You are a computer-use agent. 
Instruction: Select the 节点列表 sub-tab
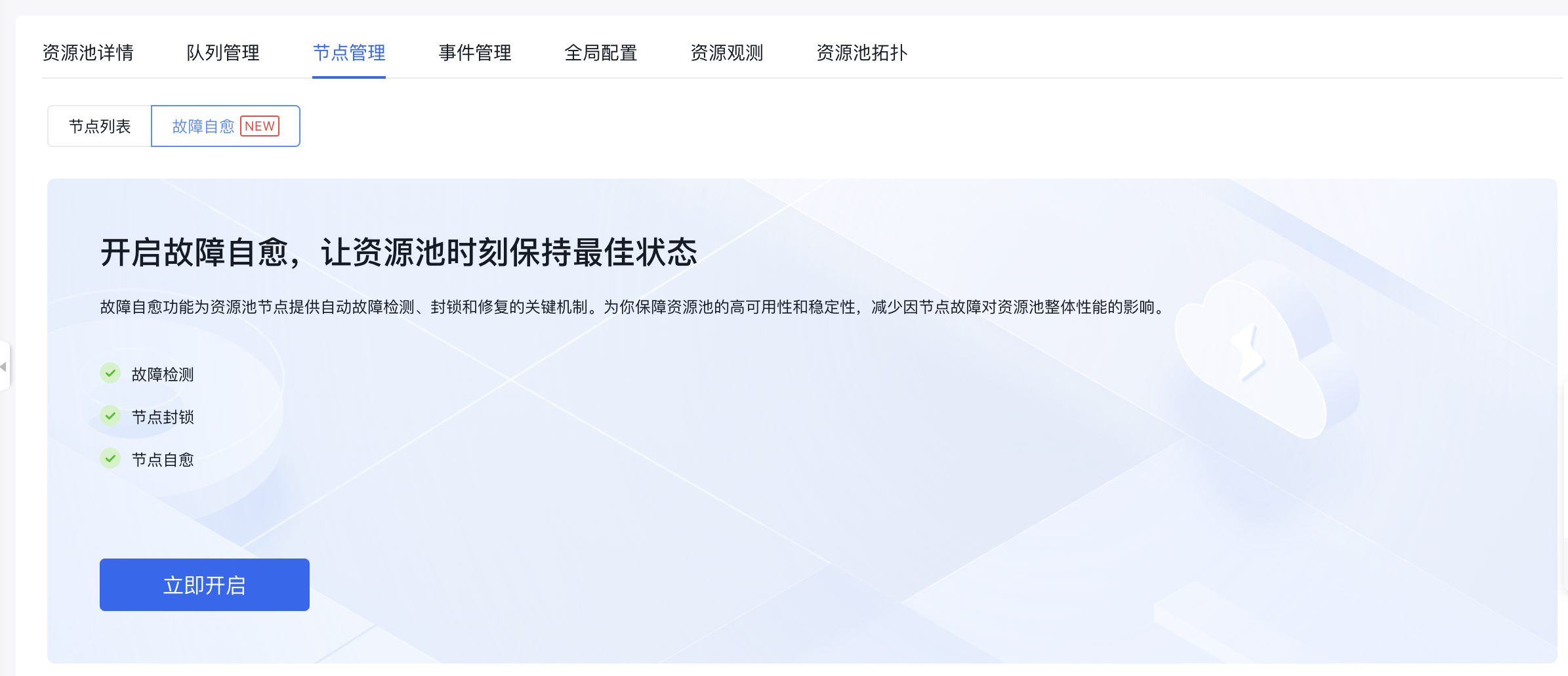100,126
